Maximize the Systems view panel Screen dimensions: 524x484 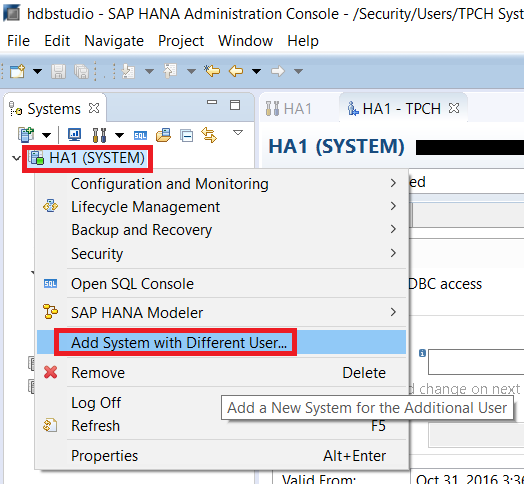[235, 105]
